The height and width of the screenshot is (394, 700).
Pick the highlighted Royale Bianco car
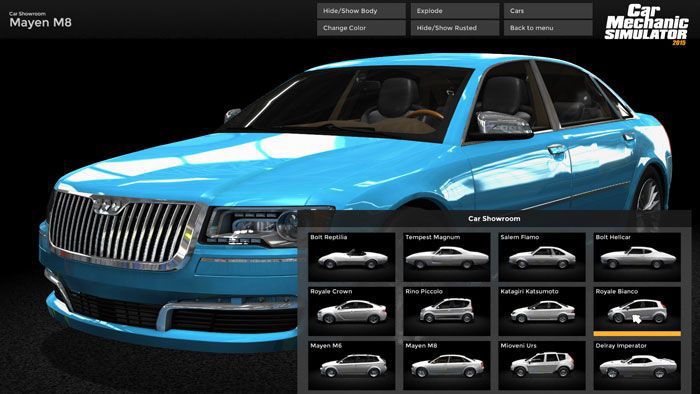point(637,311)
